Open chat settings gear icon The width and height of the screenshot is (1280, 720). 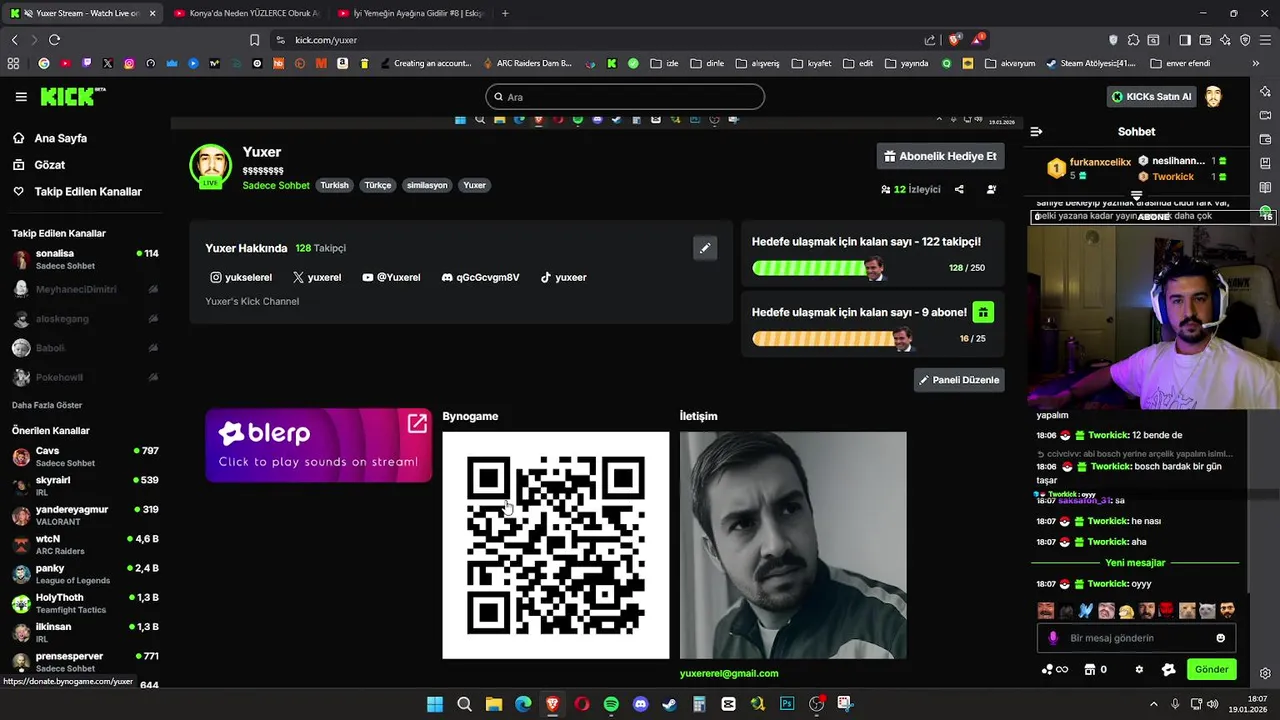pyautogui.click(x=1139, y=669)
